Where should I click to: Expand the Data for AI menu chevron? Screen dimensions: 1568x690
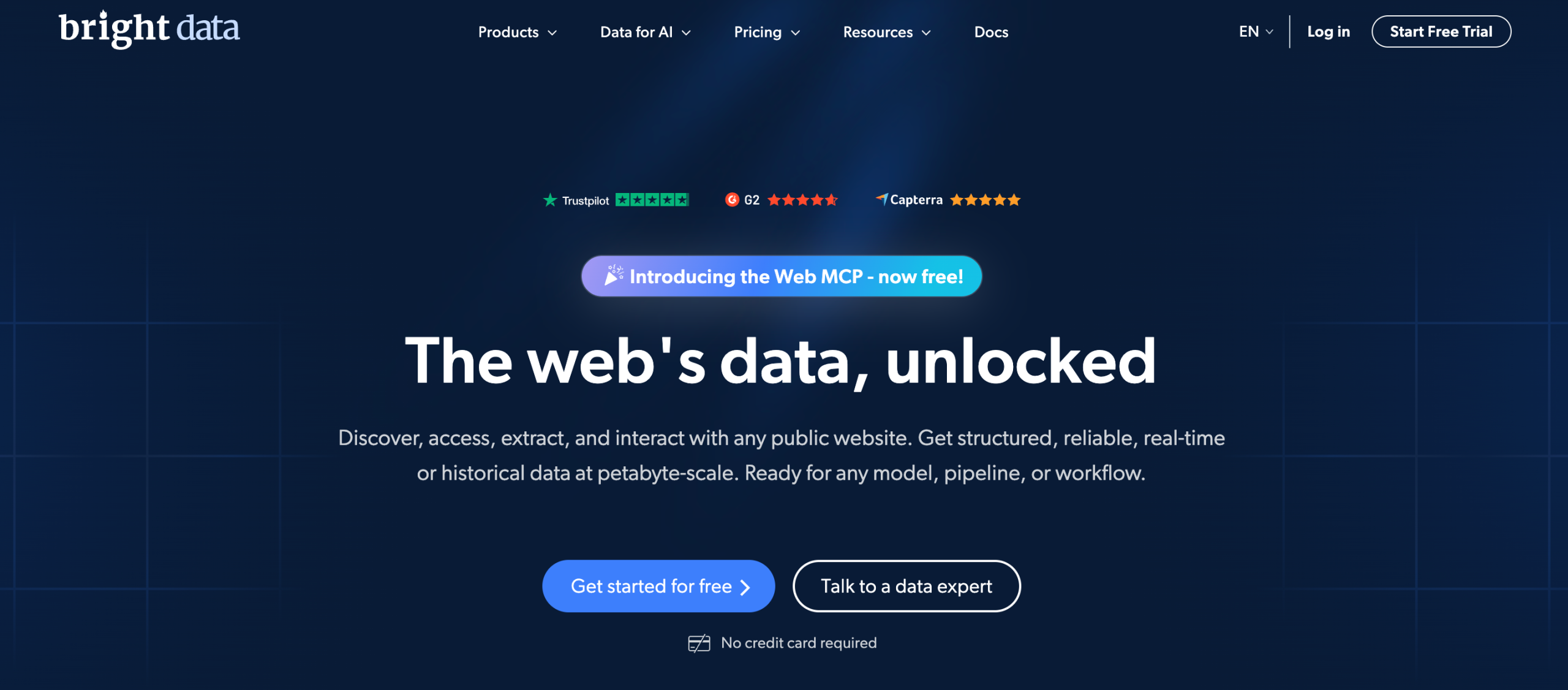tap(687, 33)
